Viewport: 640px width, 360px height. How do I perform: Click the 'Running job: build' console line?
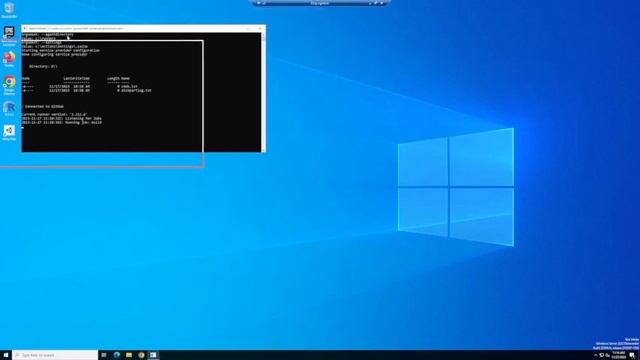click(x=62, y=122)
